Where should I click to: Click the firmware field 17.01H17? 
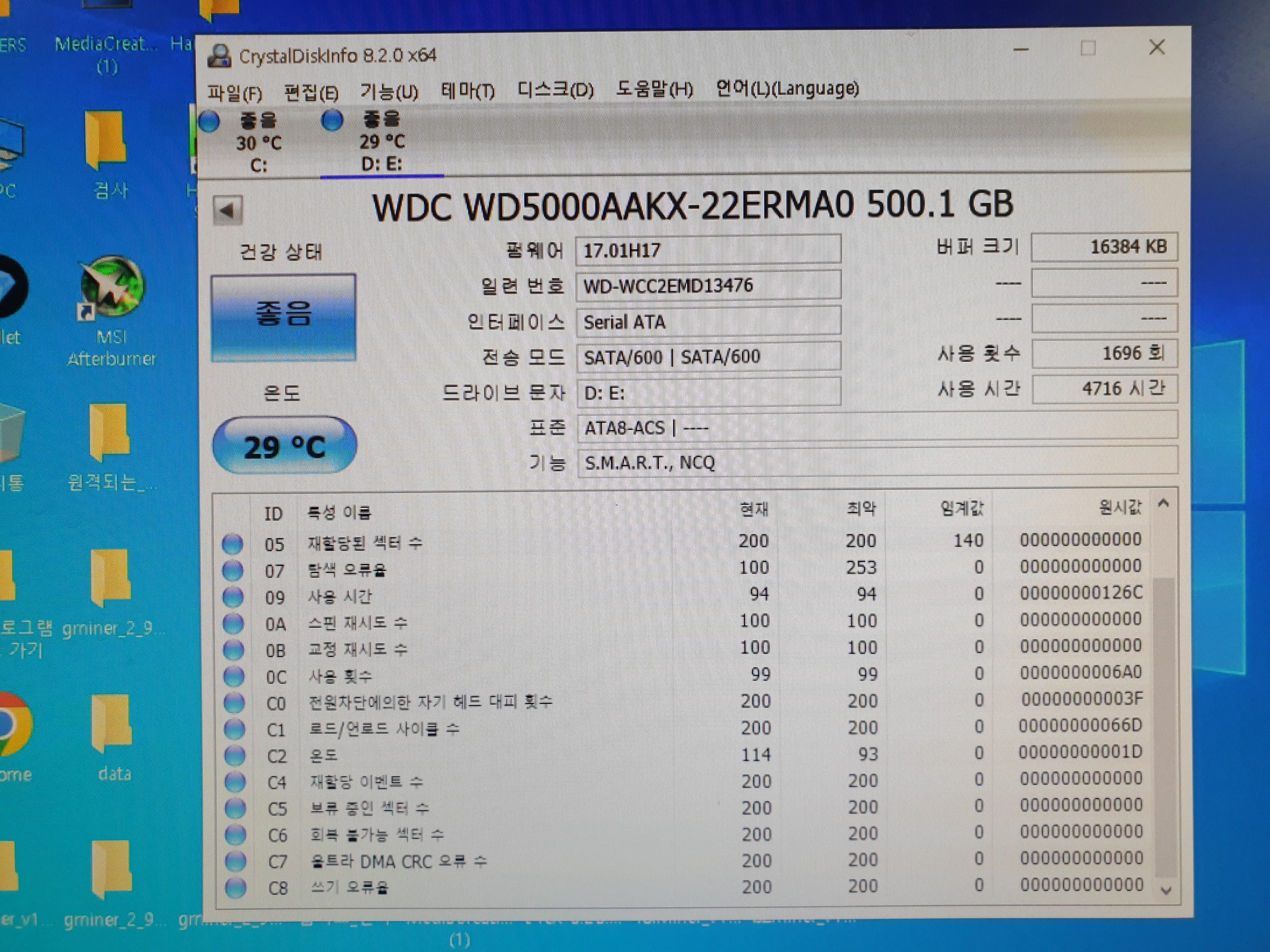coord(708,250)
